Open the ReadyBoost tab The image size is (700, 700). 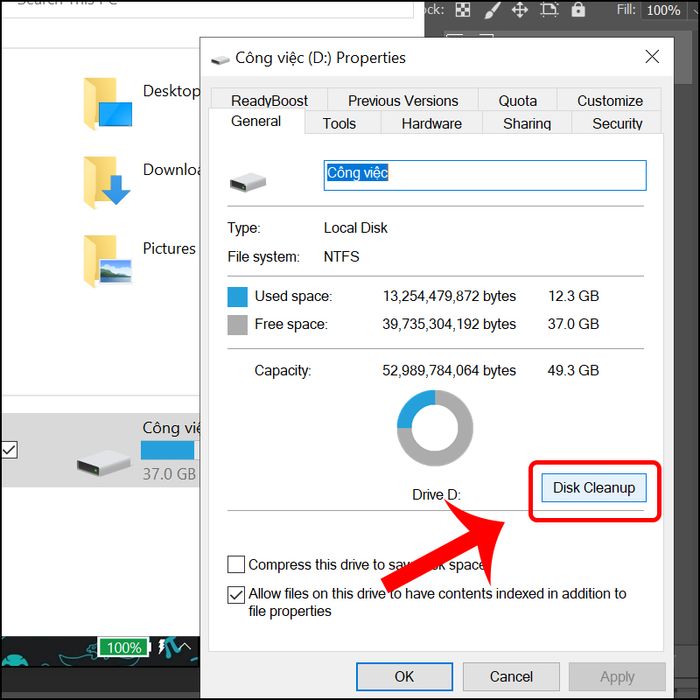point(269,100)
